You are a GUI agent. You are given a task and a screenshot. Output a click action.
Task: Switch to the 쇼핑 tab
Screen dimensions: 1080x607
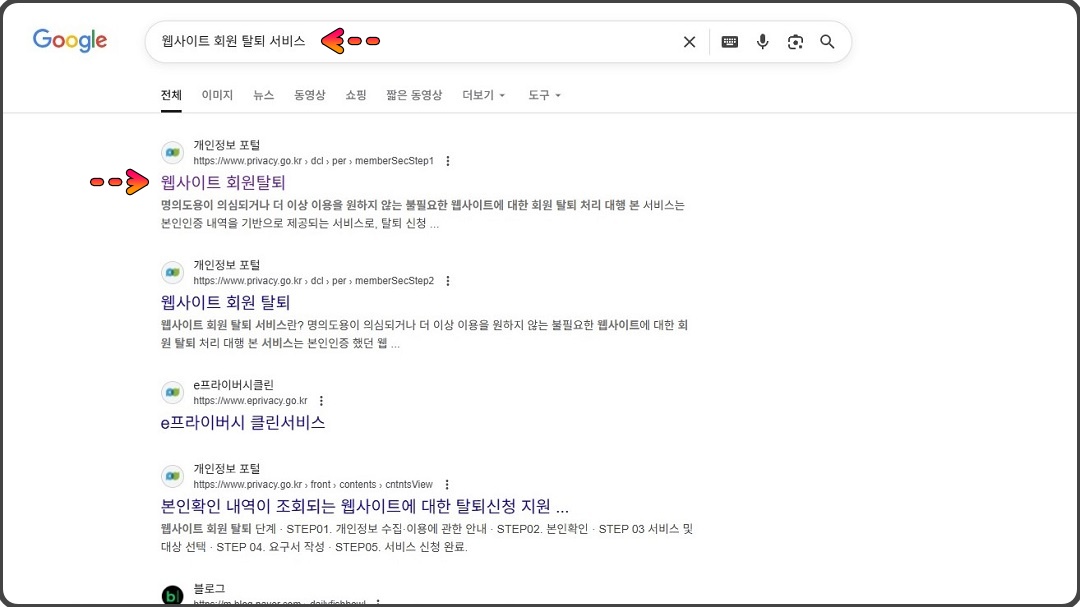pyautogui.click(x=355, y=95)
